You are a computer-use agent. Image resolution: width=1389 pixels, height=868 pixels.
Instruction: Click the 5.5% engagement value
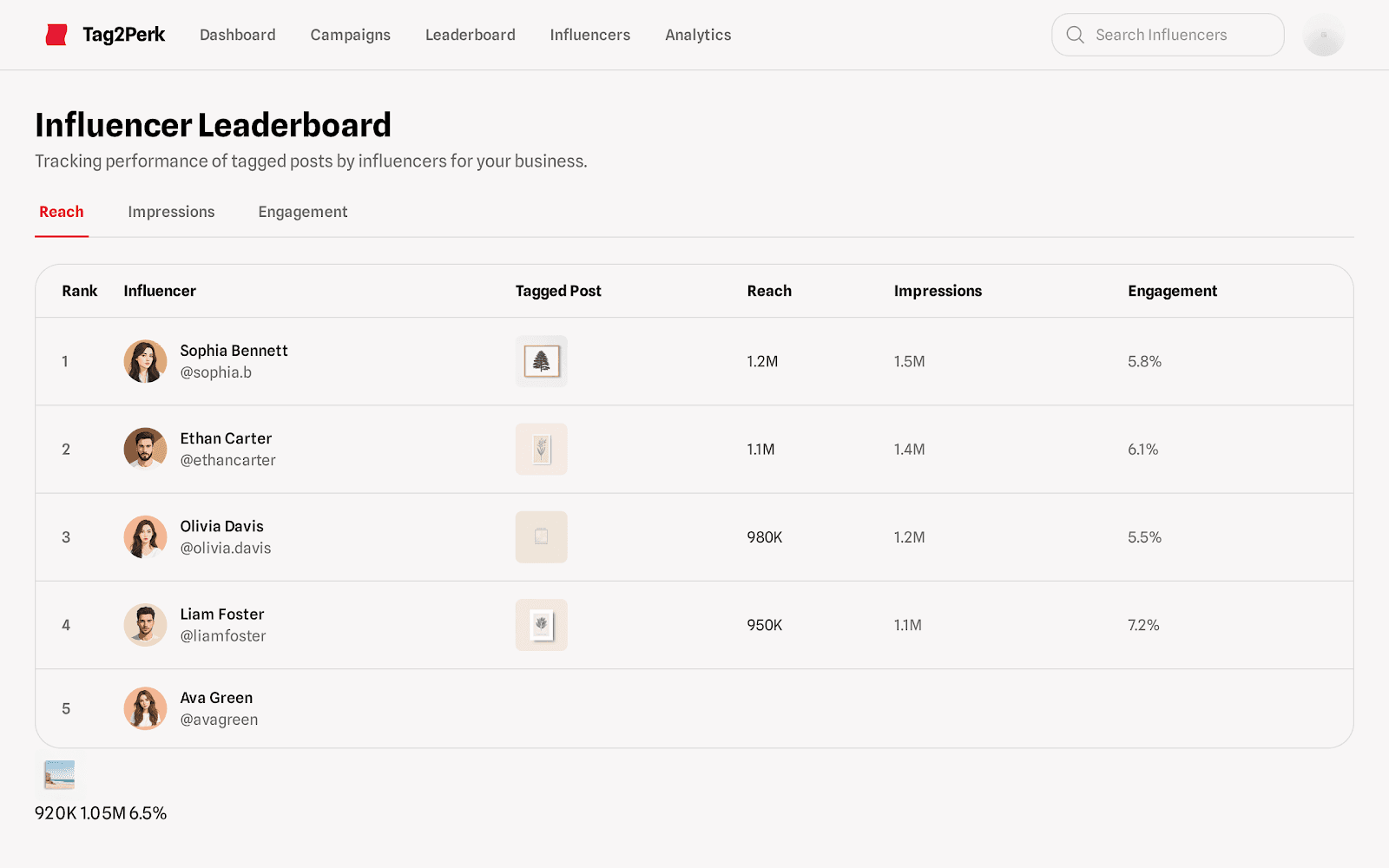[x=1145, y=537]
